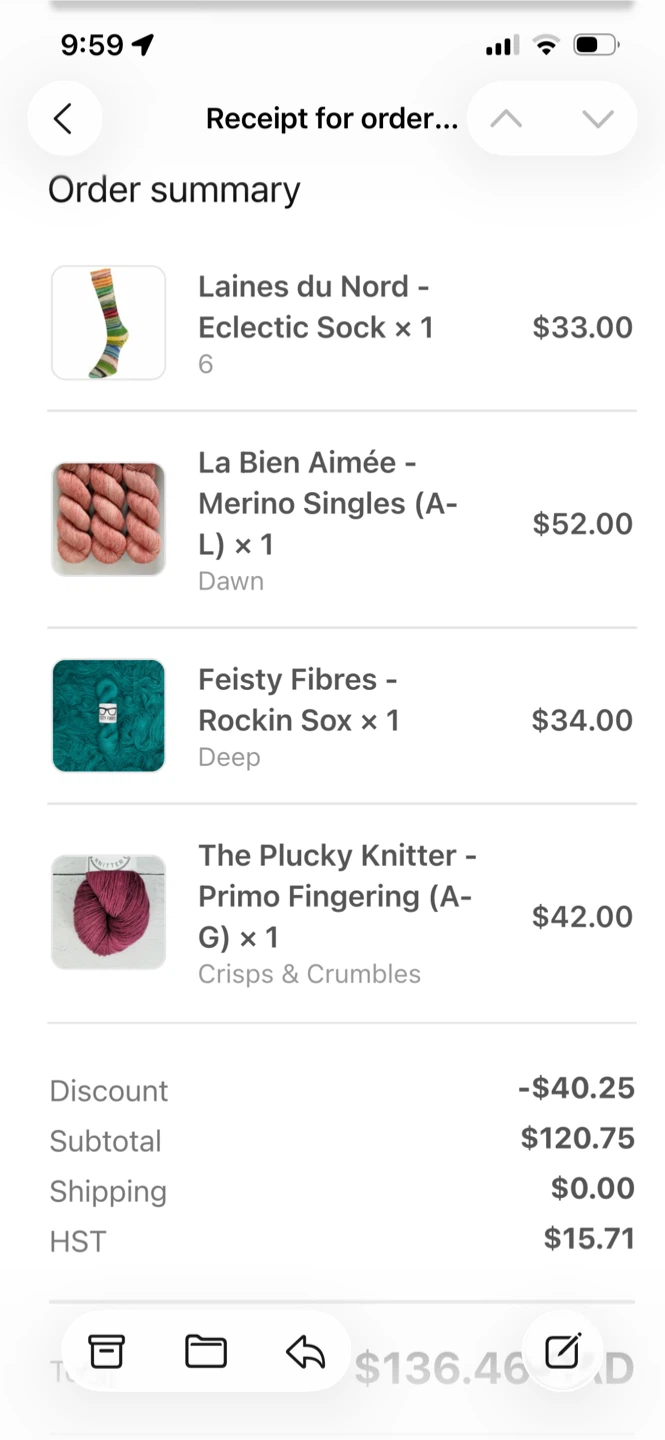This screenshot has height=1440, width=665.
Task: Go to previous message with up chevron
Action: coord(506,119)
